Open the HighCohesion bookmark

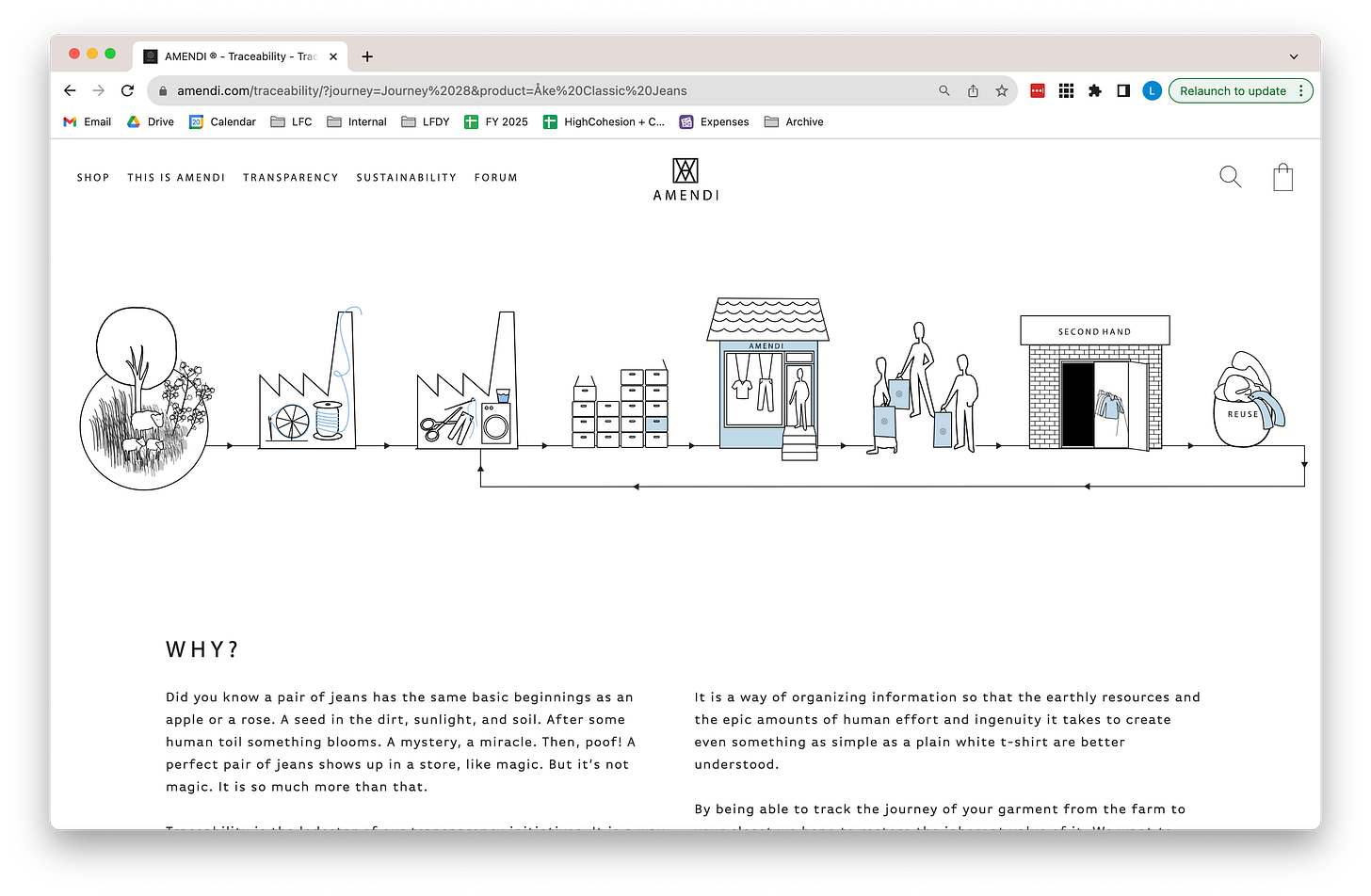[x=604, y=121]
